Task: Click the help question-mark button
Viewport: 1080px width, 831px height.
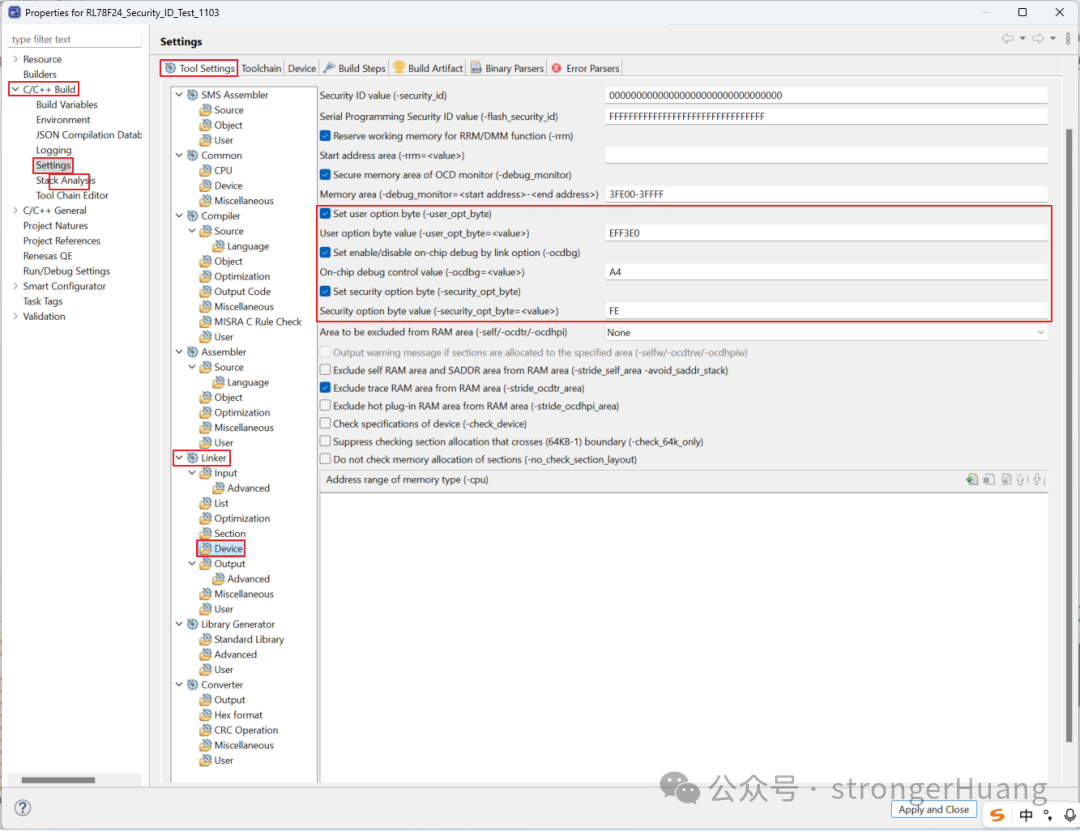Action: 22,807
